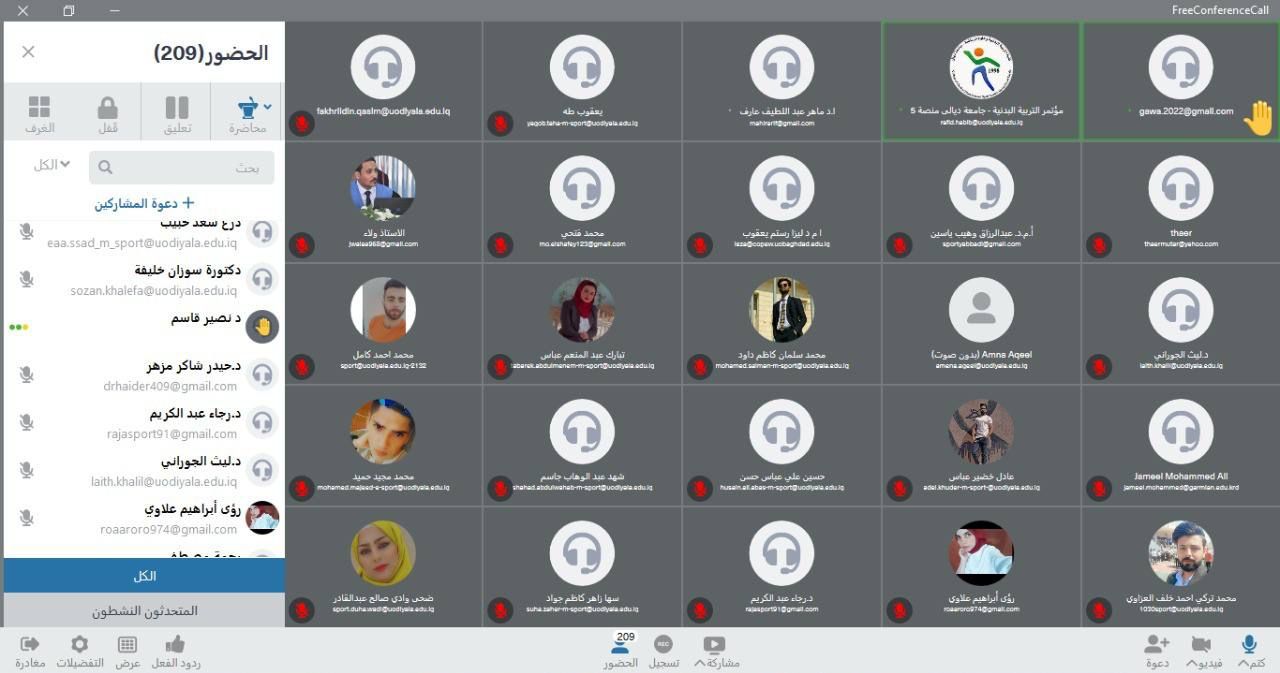Click حسين علي عباس حسن tile name

point(781,477)
